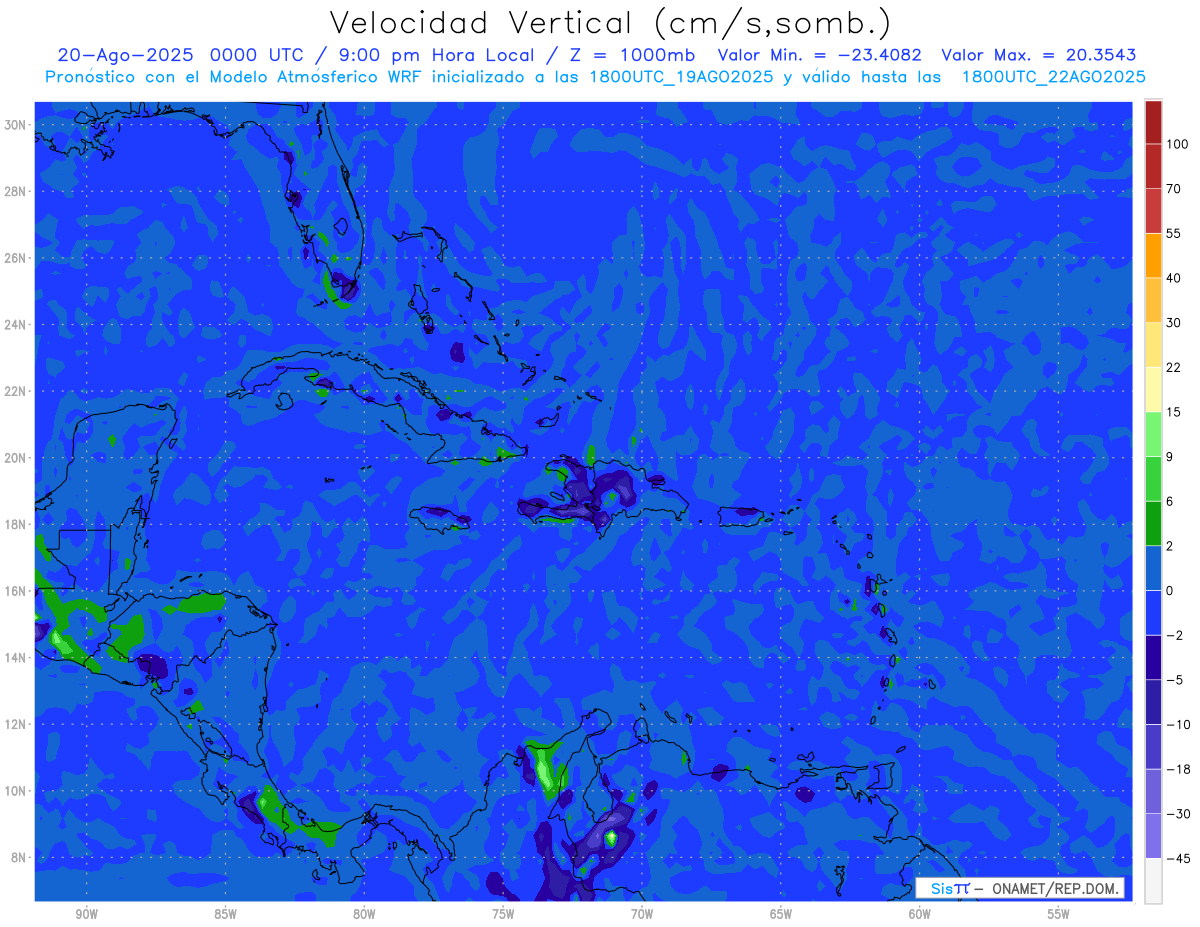Click the "22N" latitude label
Viewport: 1200px width, 927px height.
click(16, 391)
